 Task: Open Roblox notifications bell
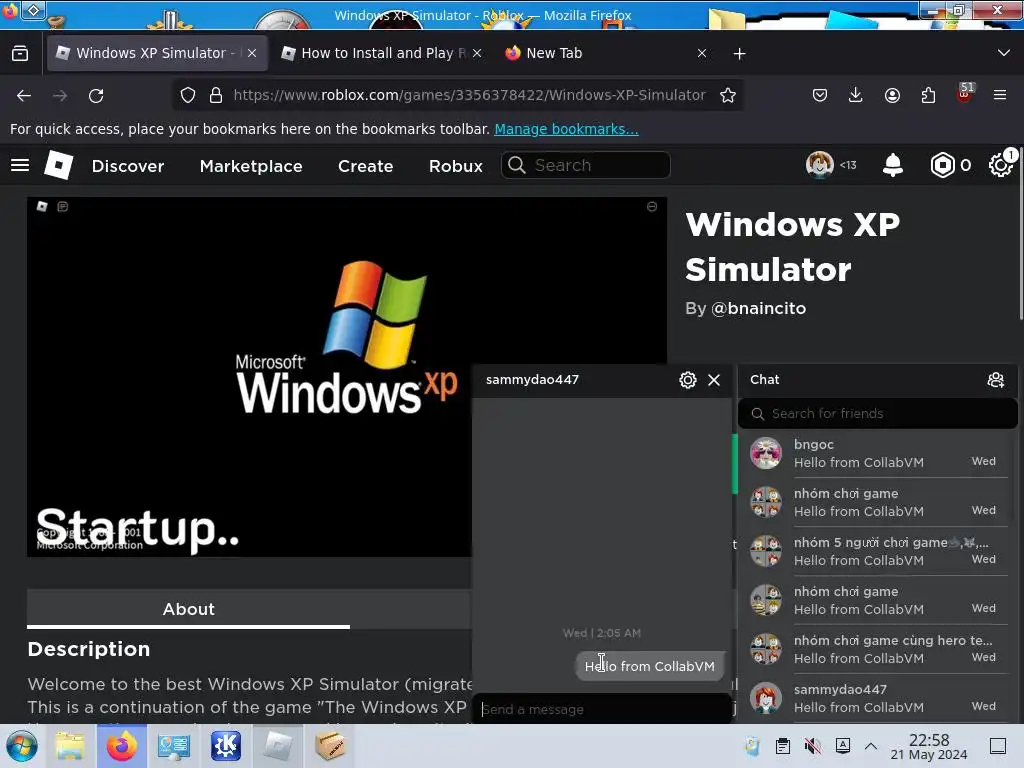(x=893, y=165)
